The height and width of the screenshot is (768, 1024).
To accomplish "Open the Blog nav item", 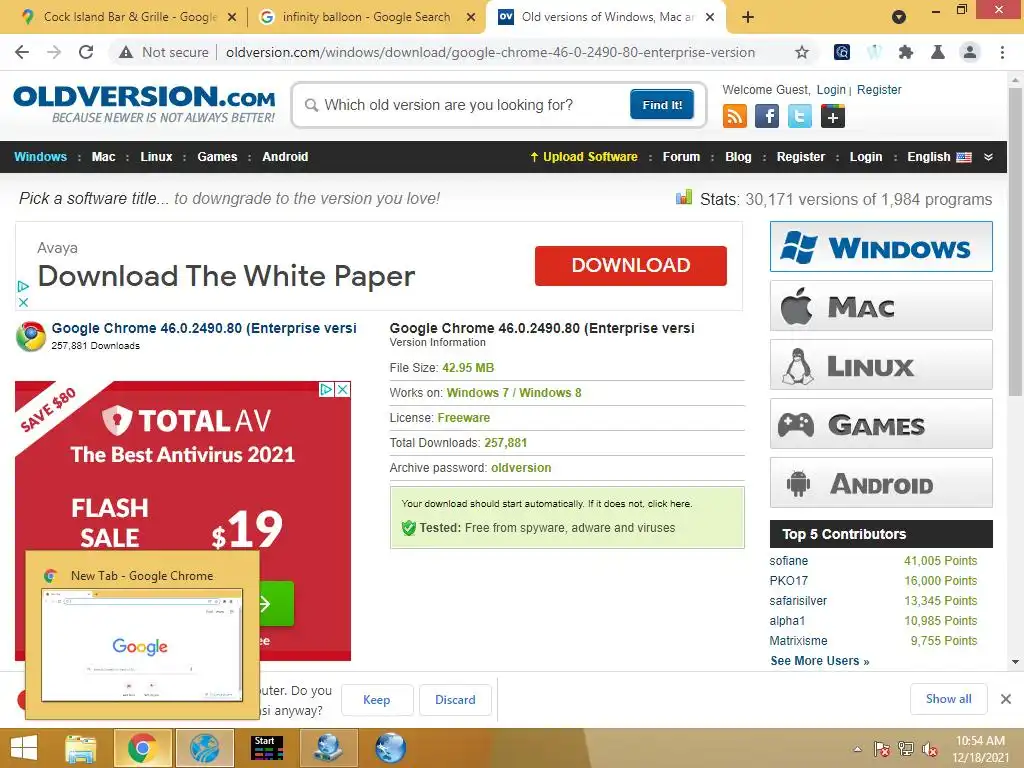I will pyautogui.click(x=738, y=157).
